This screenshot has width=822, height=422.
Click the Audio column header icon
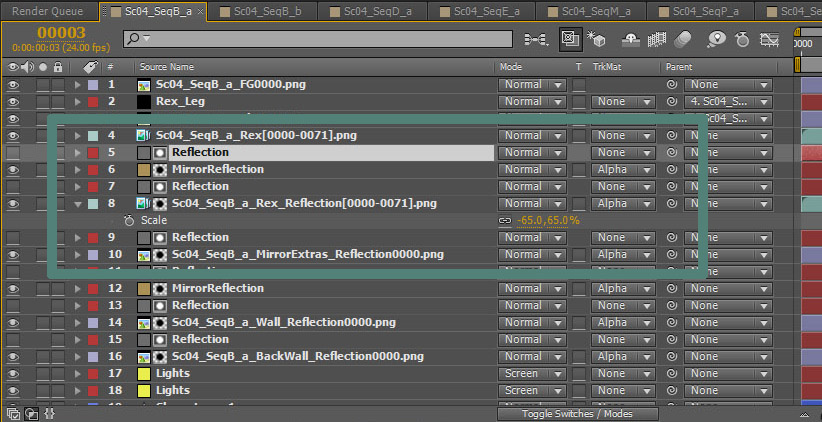pos(28,67)
